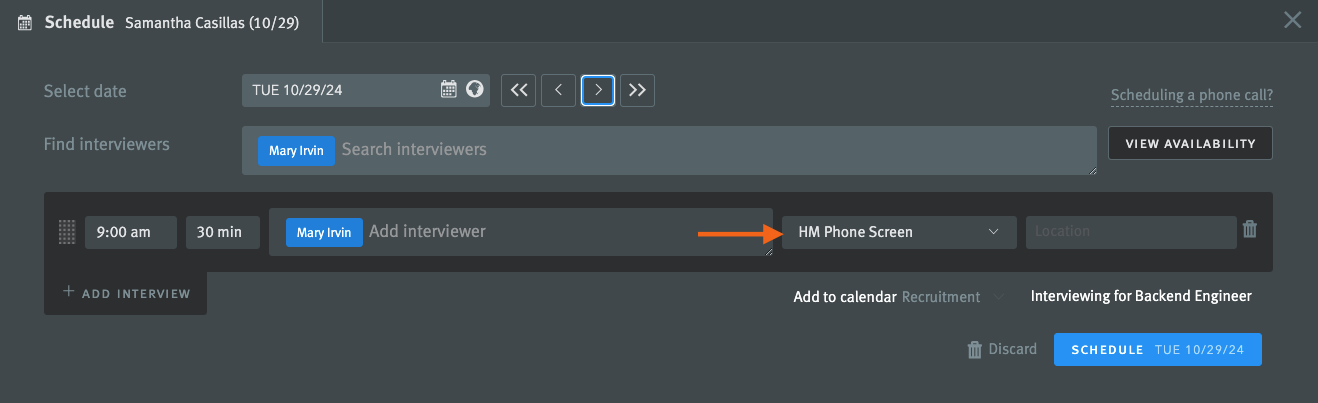
Task: Go to the previous day arrow
Action: pyautogui.click(x=558, y=90)
